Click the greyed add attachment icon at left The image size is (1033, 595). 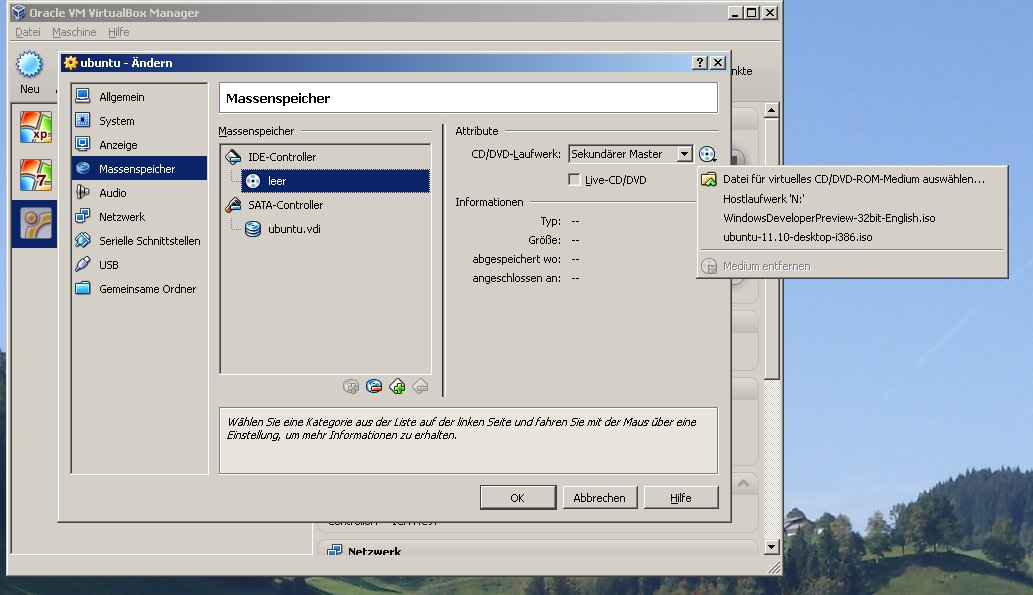pyautogui.click(x=351, y=386)
